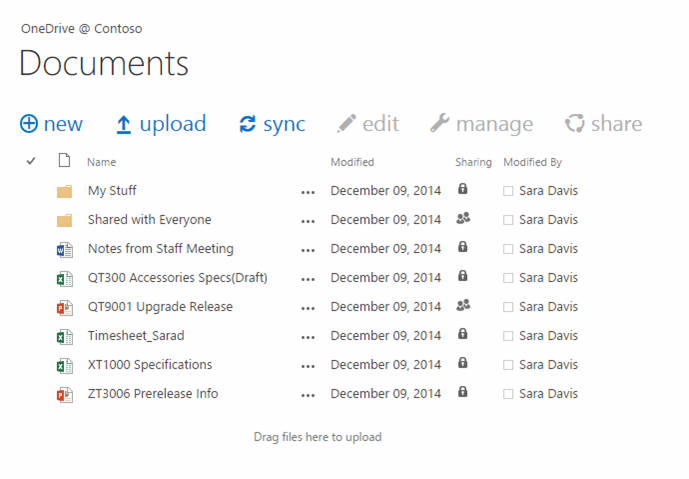
Task: Click the new document command
Action: point(52,124)
